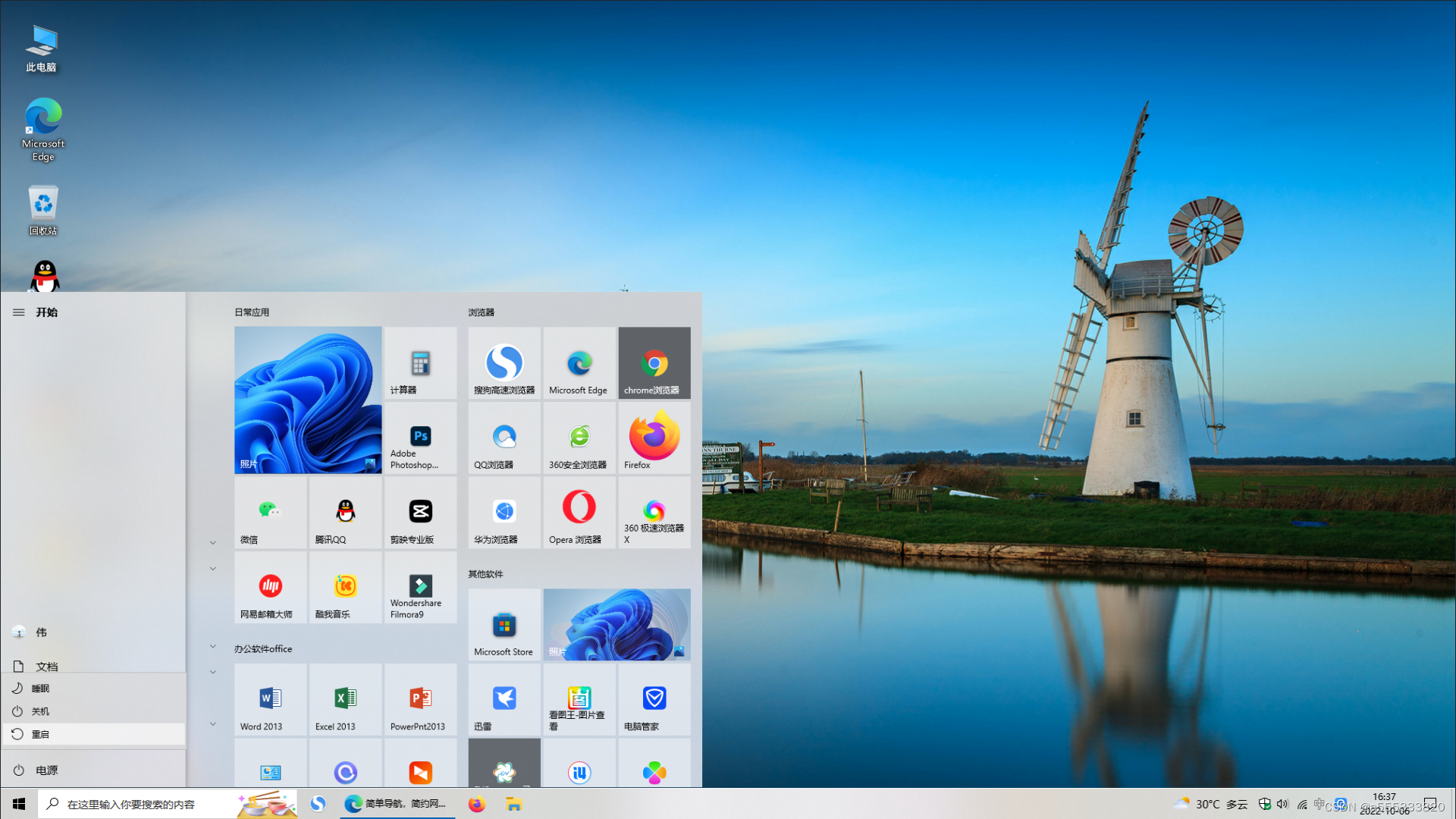Launch Excel 2013 from Start menu

coord(345,699)
